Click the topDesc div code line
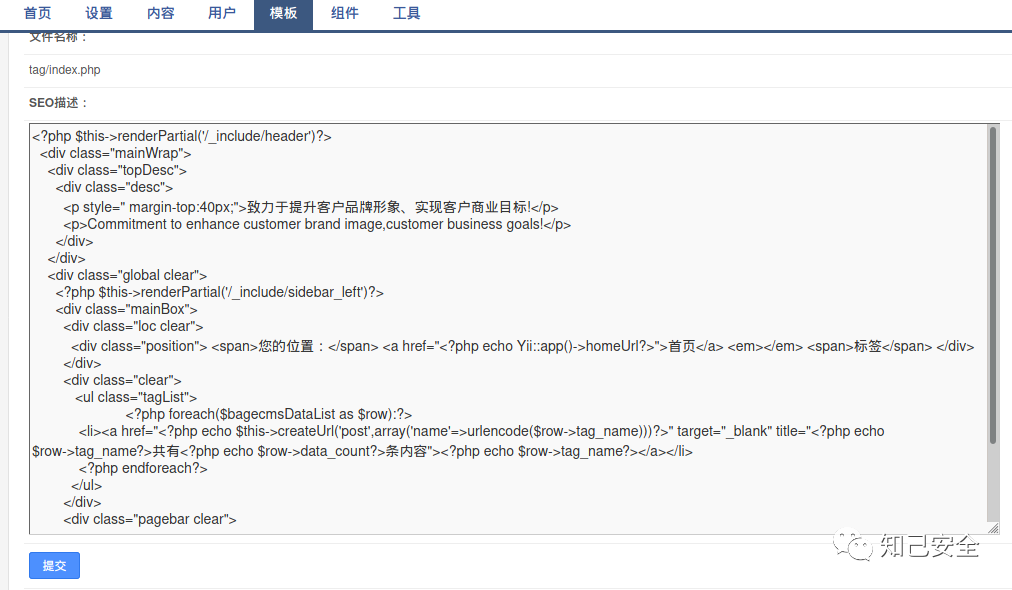This screenshot has width=1012, height=590. point(117,170)
